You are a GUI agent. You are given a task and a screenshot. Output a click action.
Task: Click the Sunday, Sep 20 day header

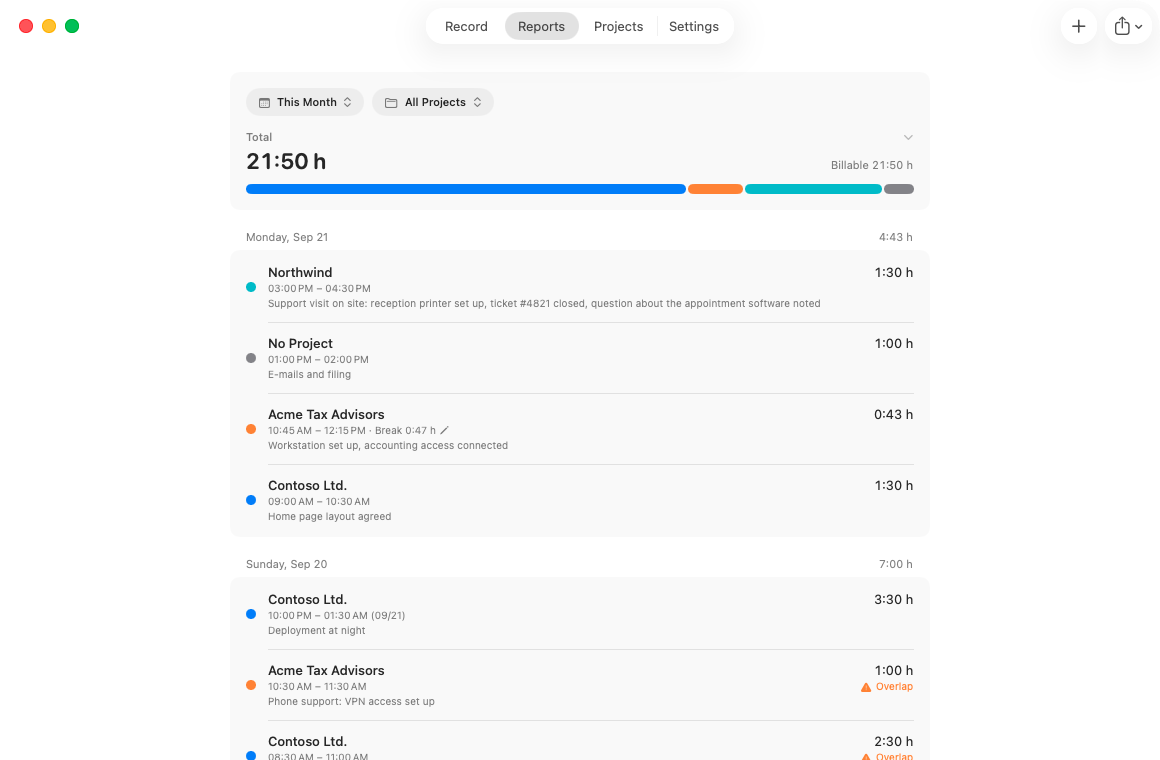[x=286, y=565]
